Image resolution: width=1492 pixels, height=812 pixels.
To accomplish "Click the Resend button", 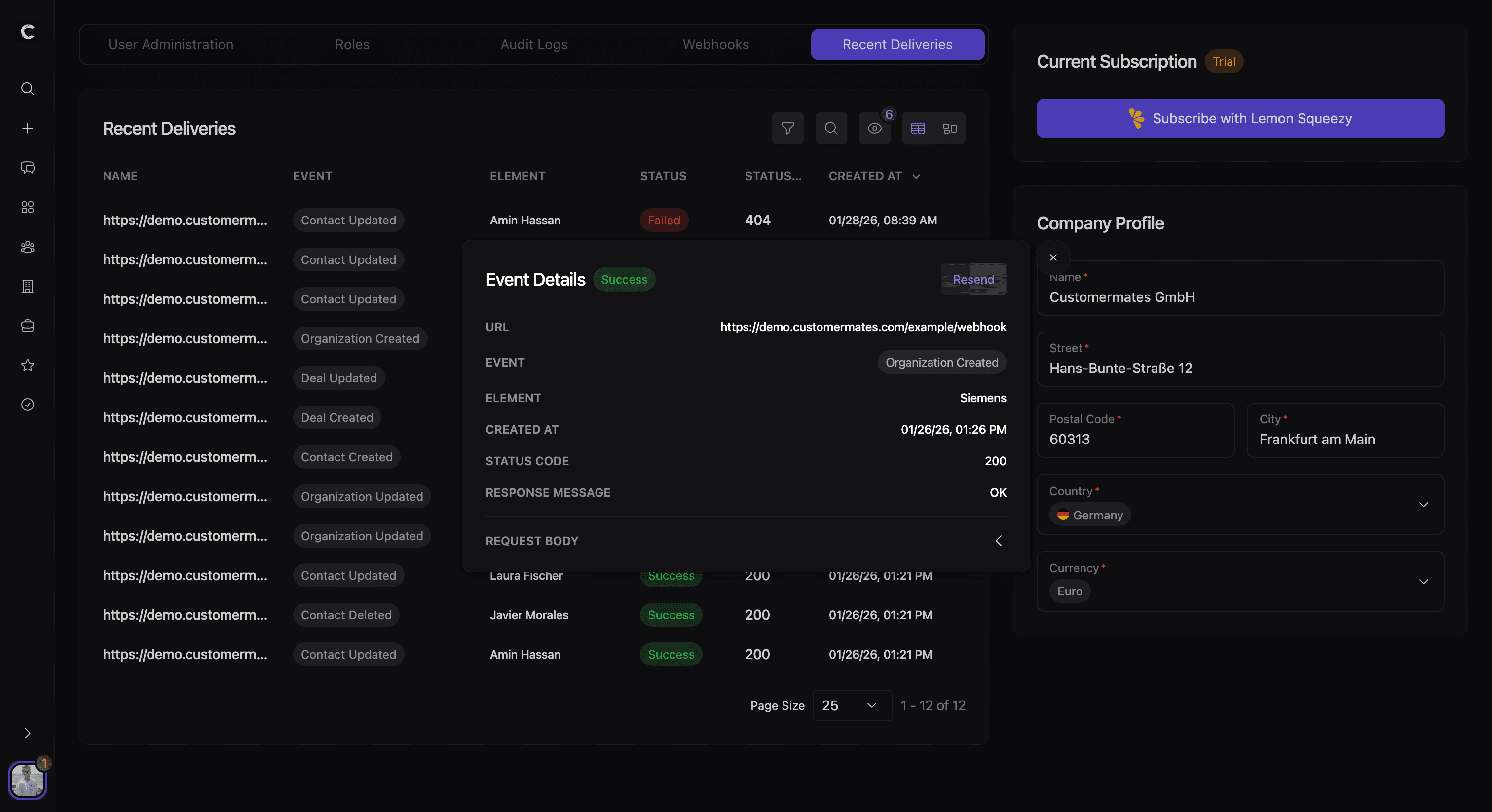I will pos(973,279).
